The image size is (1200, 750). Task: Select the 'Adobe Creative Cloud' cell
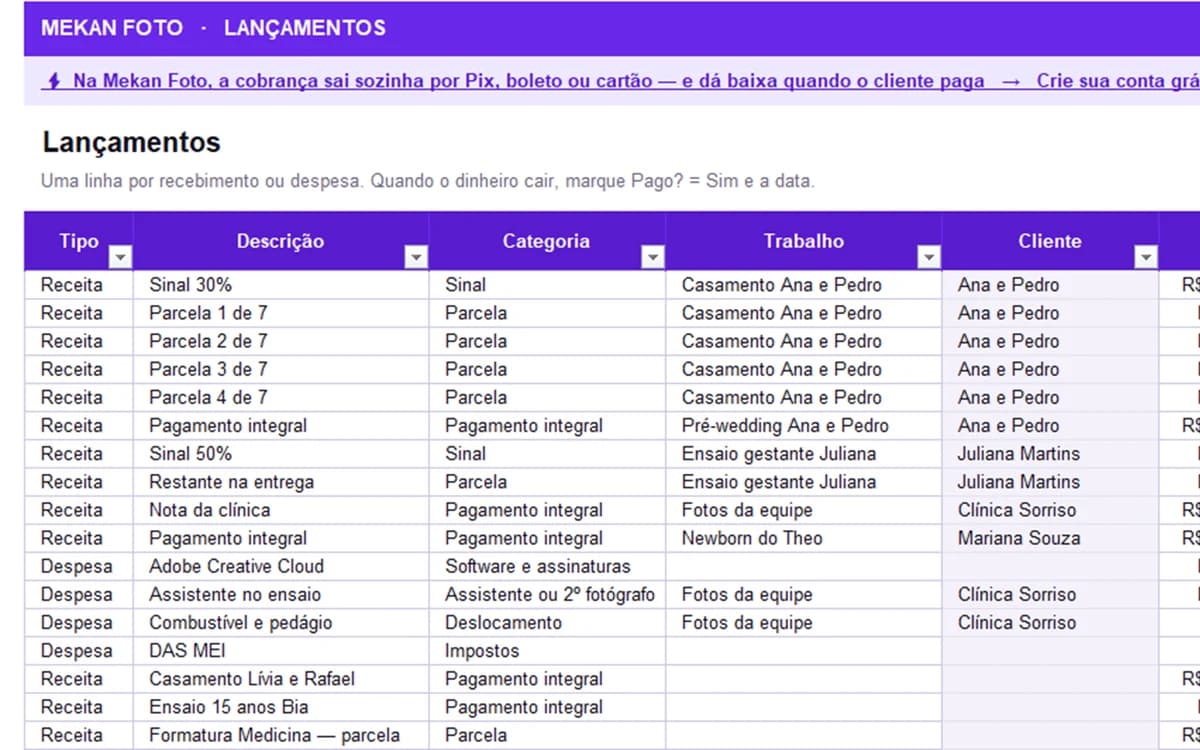pos(281,566)
